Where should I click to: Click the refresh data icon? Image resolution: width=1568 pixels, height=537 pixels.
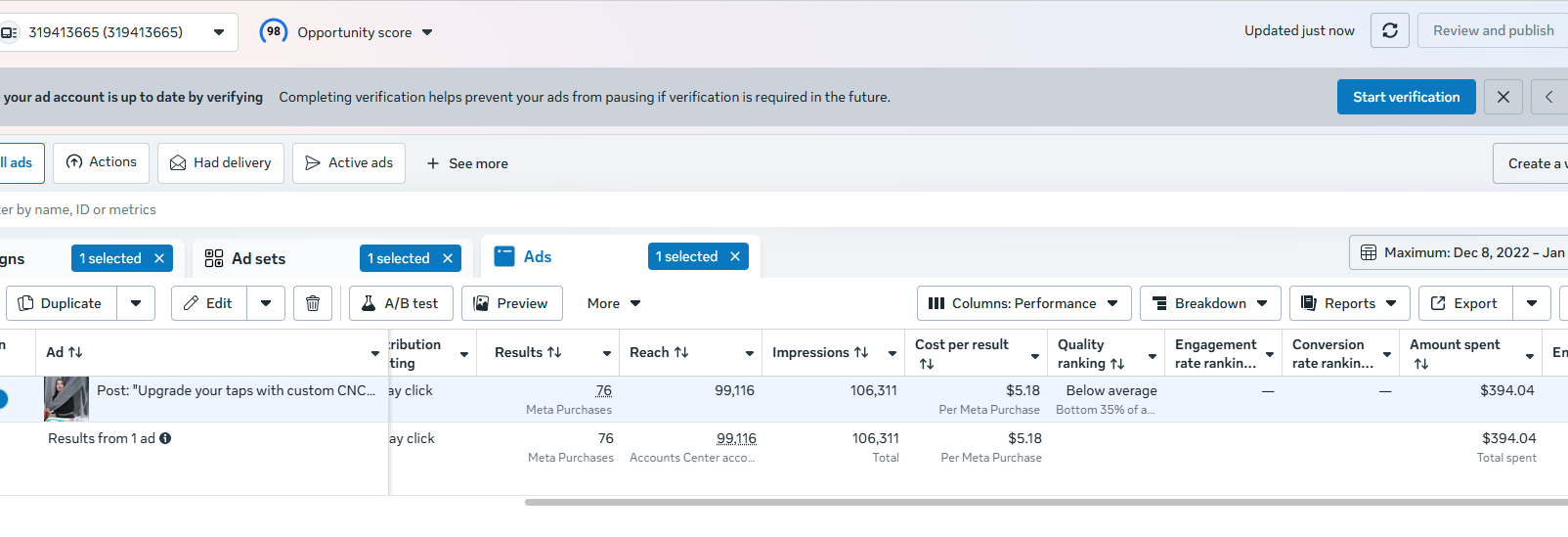(1389, 31)
